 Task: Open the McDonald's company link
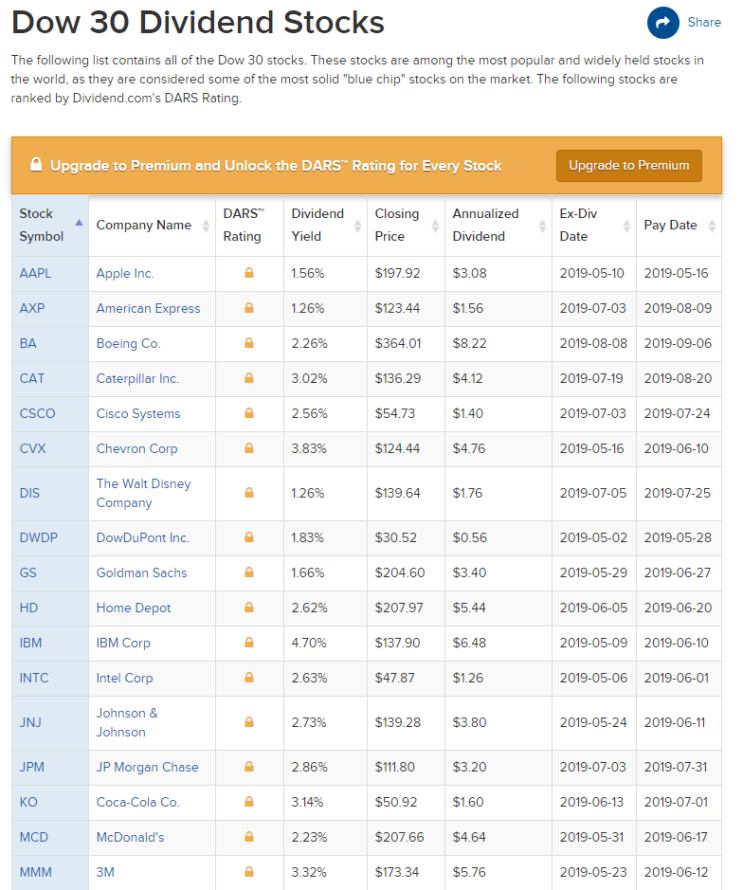click(x=130, y=837)
